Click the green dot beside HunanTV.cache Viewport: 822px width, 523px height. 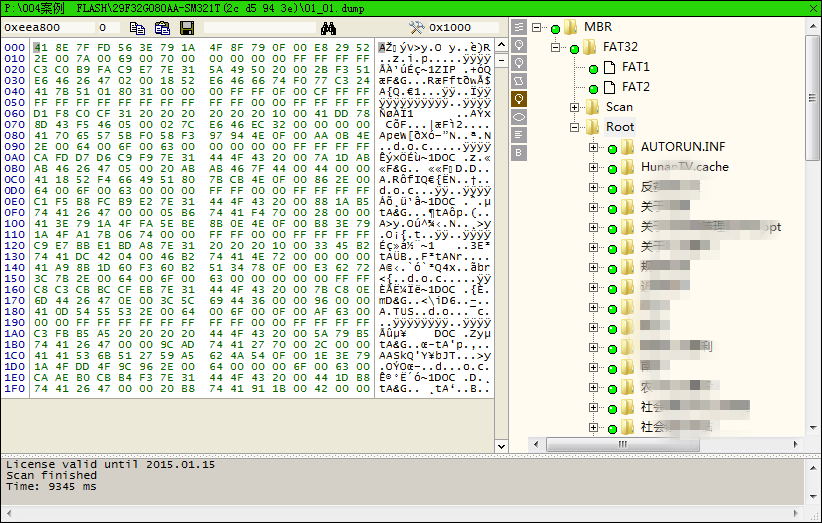click(612, 169)
